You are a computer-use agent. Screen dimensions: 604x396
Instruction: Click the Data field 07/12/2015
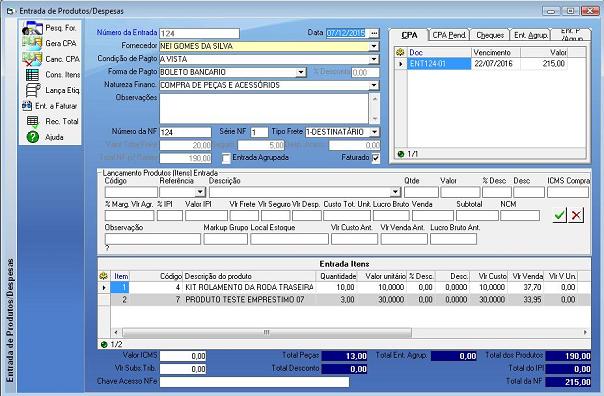point(348,34)
